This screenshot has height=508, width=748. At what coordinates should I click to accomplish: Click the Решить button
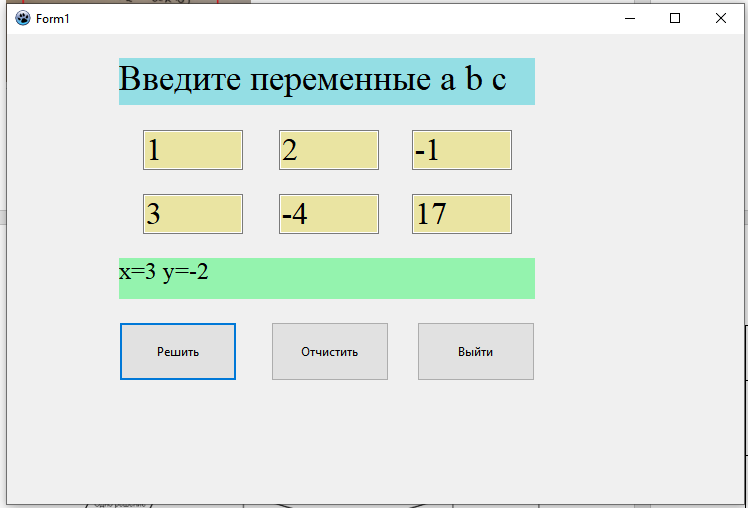pos(177,352)
